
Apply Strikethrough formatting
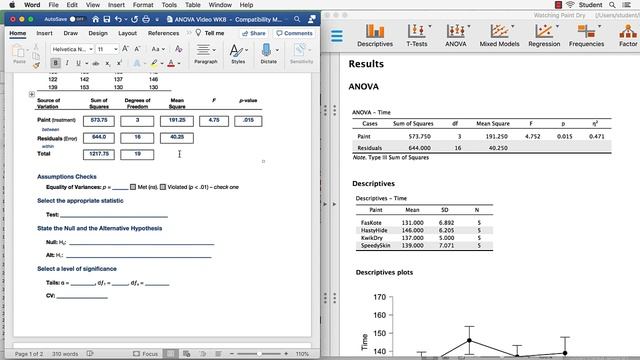pos(96,63)
